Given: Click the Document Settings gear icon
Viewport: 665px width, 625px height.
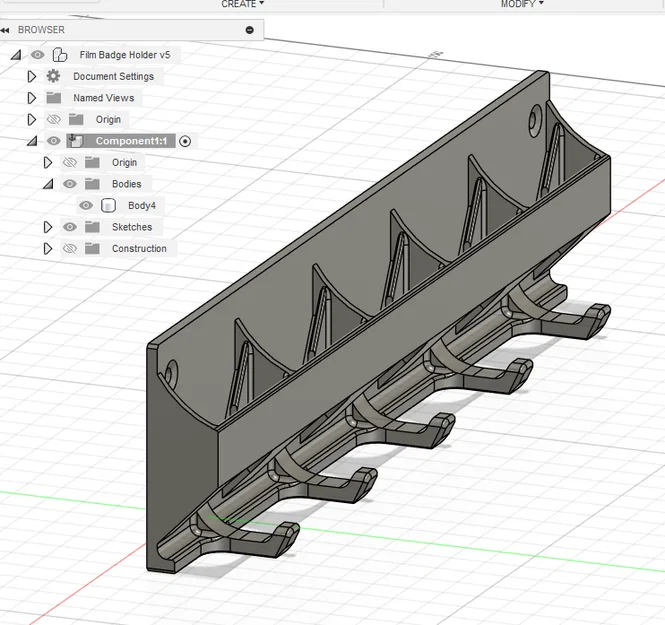Looking at the screenshot, I should pos(53,76).
